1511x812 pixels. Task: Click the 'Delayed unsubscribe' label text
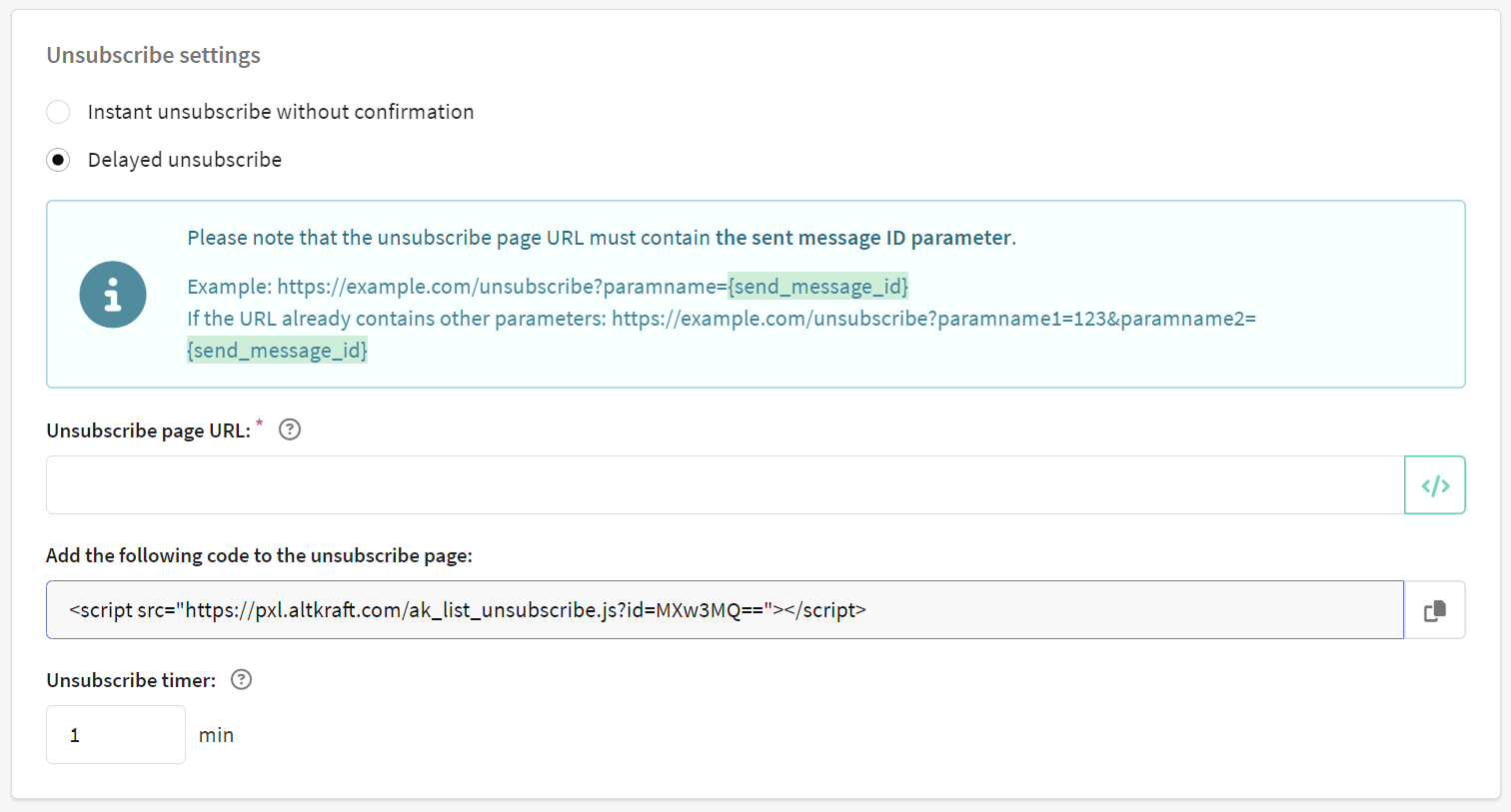(x=185, y=160)
